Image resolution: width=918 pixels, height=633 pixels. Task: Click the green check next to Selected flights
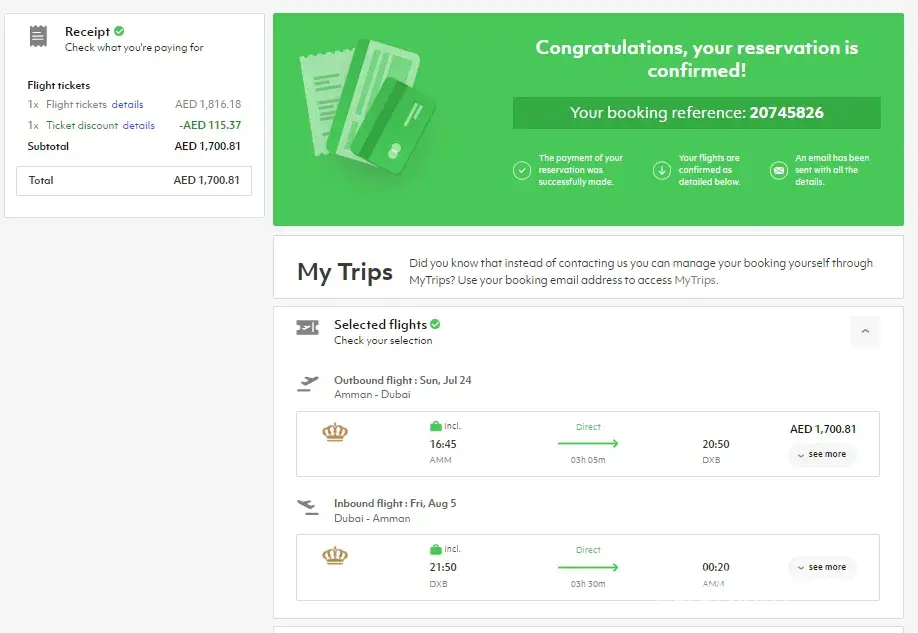pos(435,324)
